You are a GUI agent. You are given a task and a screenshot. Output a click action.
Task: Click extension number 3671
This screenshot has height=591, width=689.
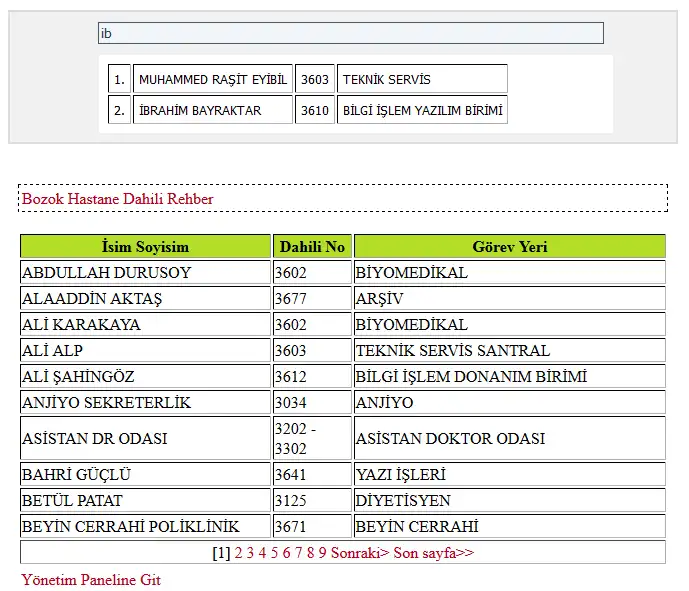312,526
